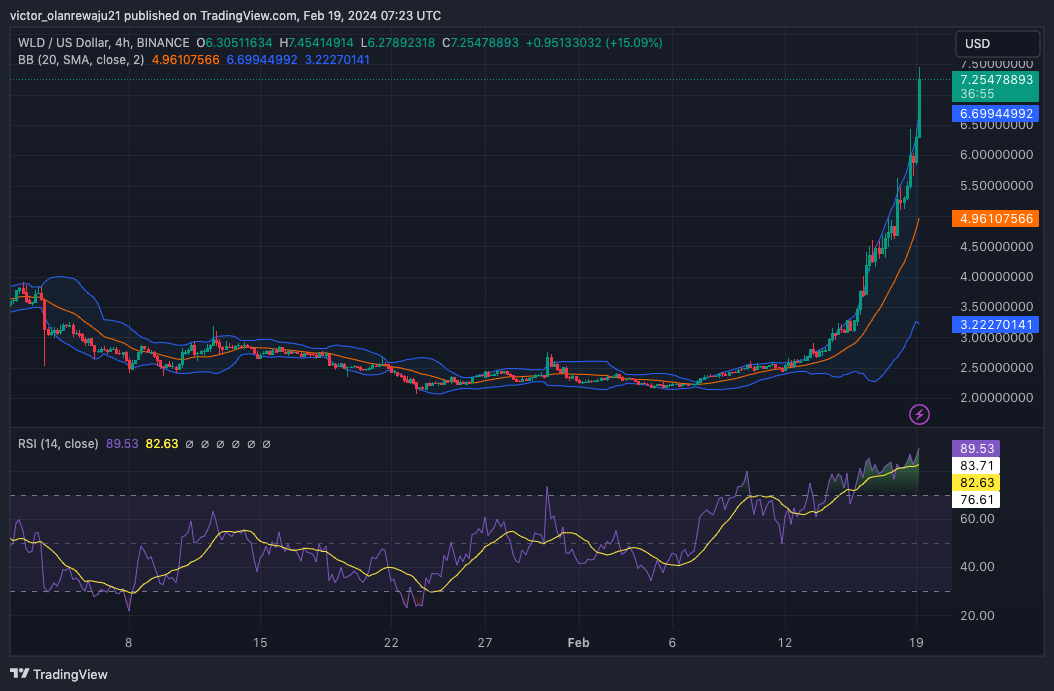Screen dimensions: 1054x691
Task: Click the published by victor_olanrewaju21 header text
Action: click(x=225, y=15)
